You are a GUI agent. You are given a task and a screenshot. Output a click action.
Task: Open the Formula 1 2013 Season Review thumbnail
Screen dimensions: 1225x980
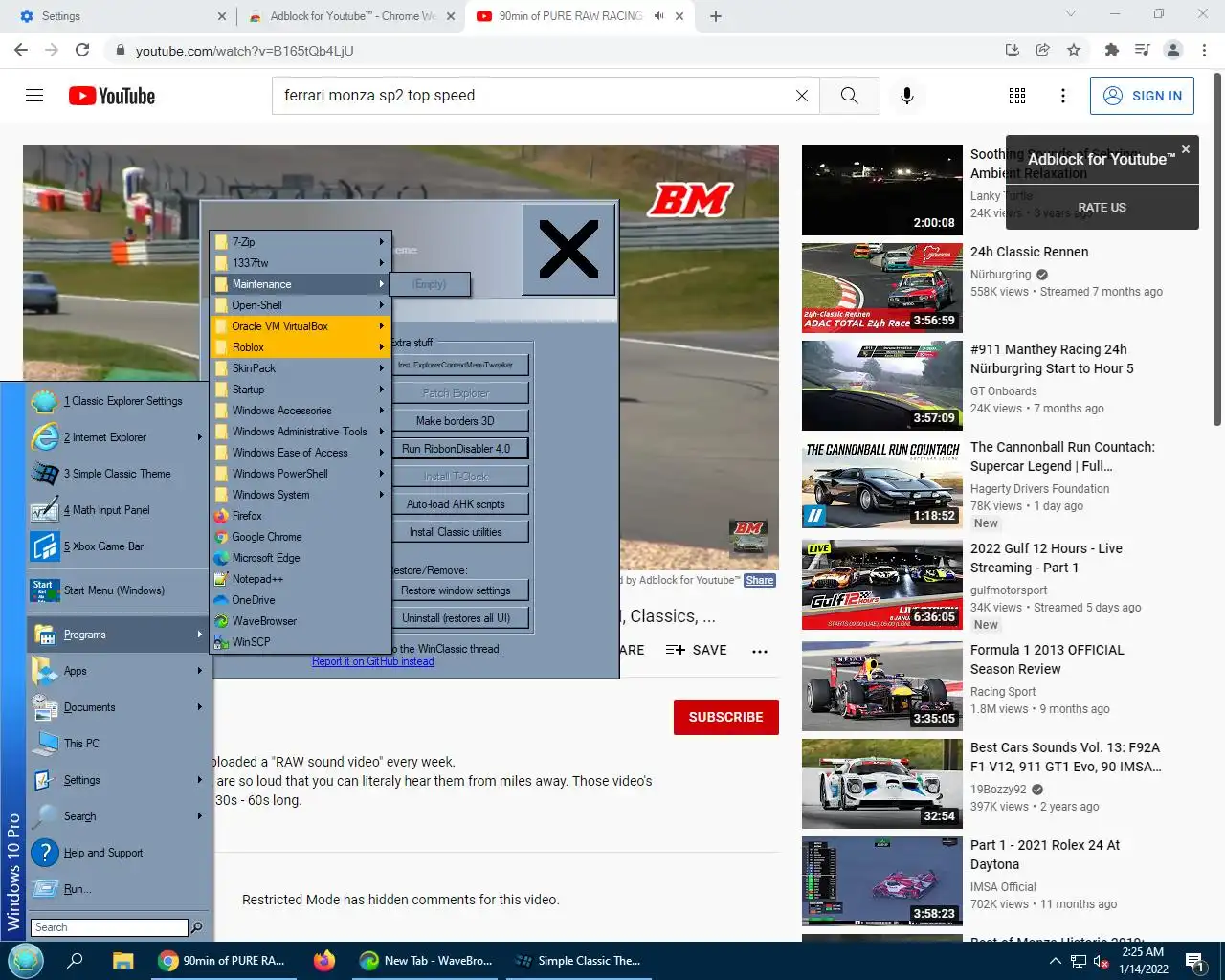882,686
